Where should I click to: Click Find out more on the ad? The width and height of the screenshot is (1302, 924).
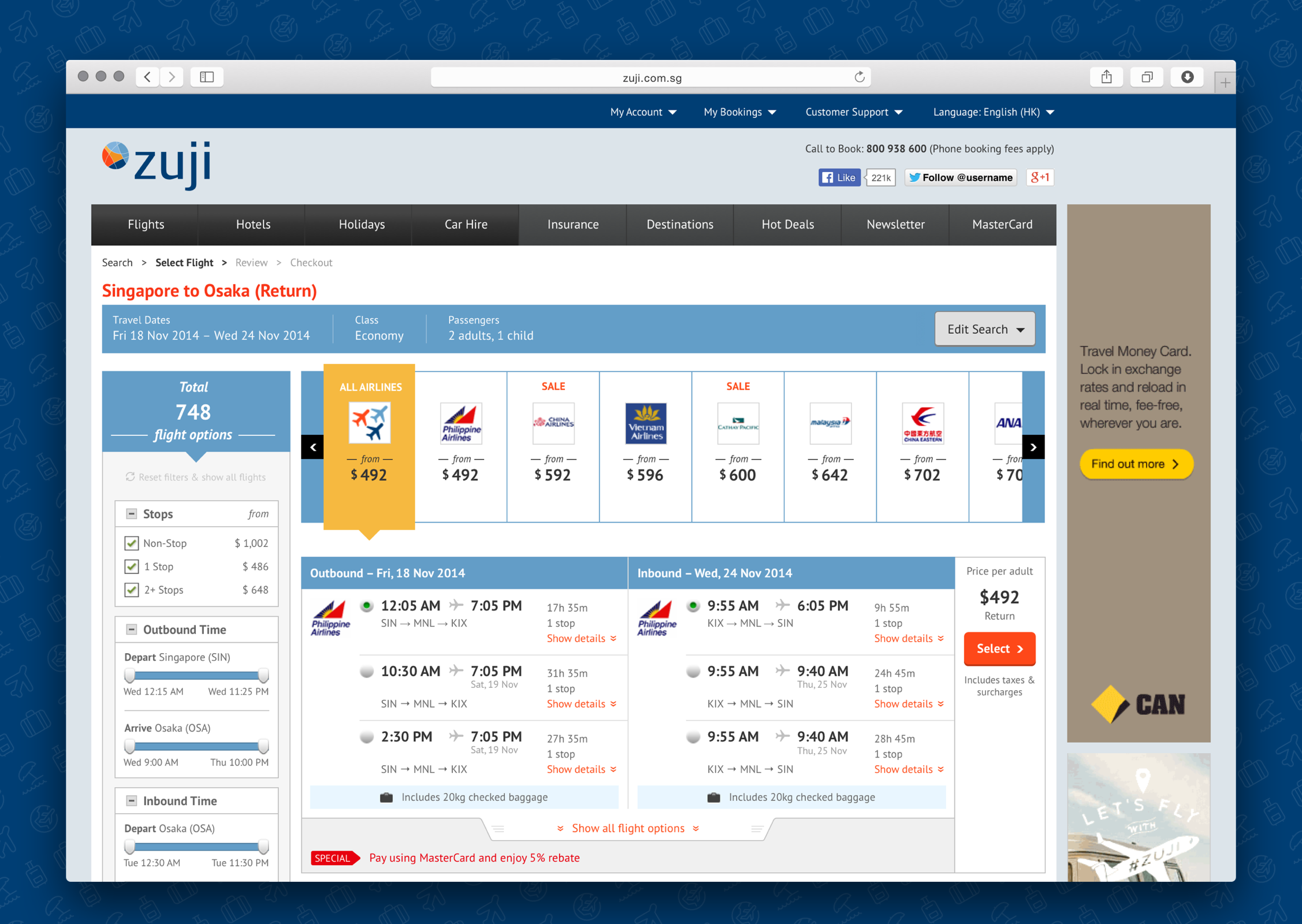coord(1136,464)
